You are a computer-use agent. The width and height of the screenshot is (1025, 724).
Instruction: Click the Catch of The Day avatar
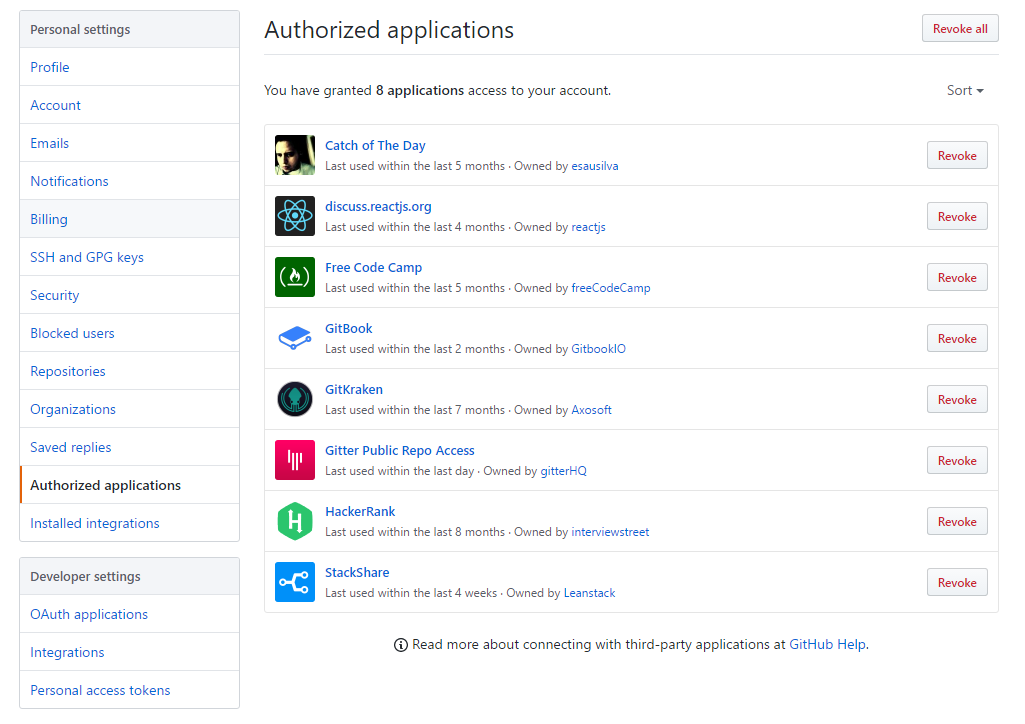(x=294, y=155)
